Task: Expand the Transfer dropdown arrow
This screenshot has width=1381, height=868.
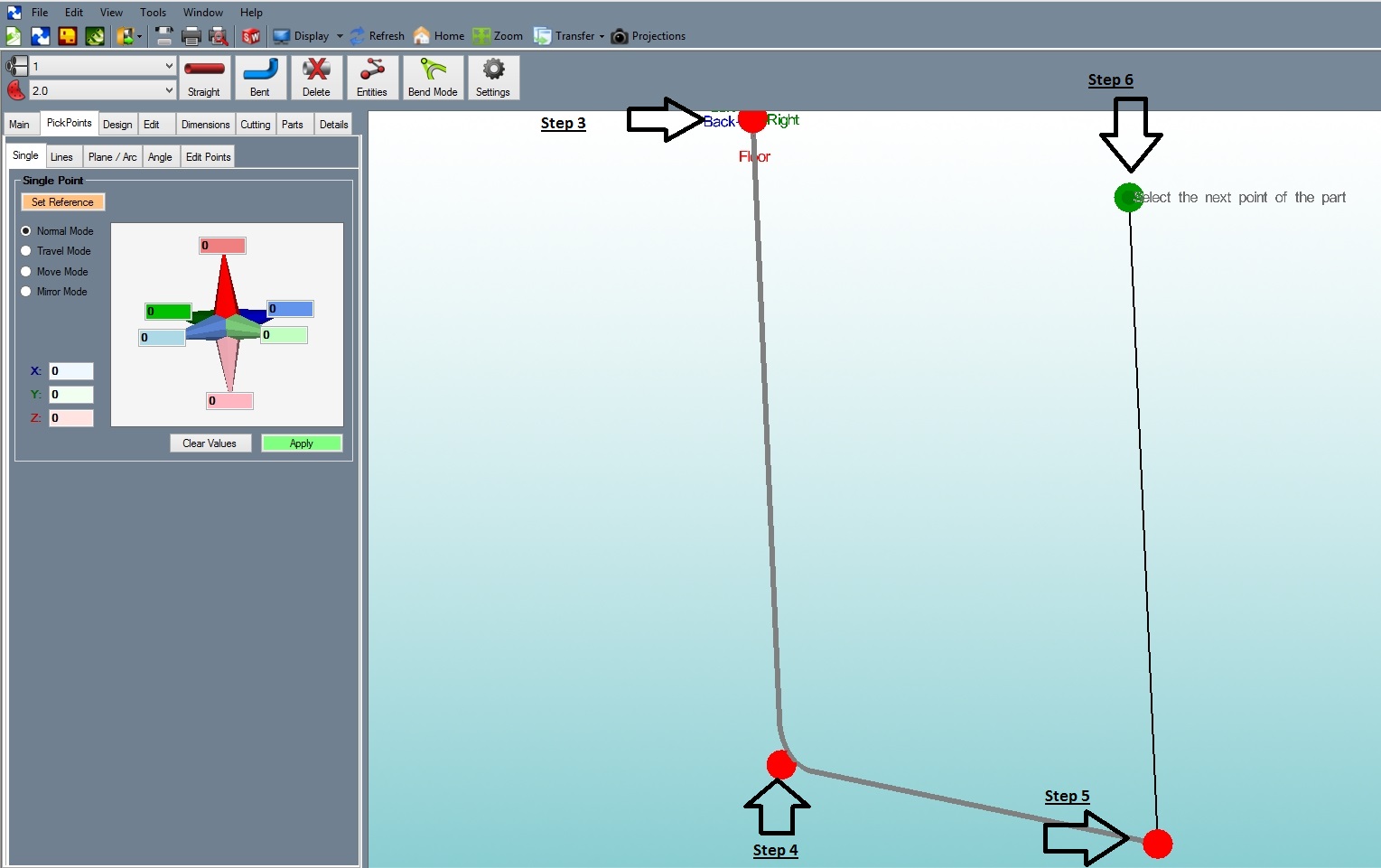Action: click(602, 37)
